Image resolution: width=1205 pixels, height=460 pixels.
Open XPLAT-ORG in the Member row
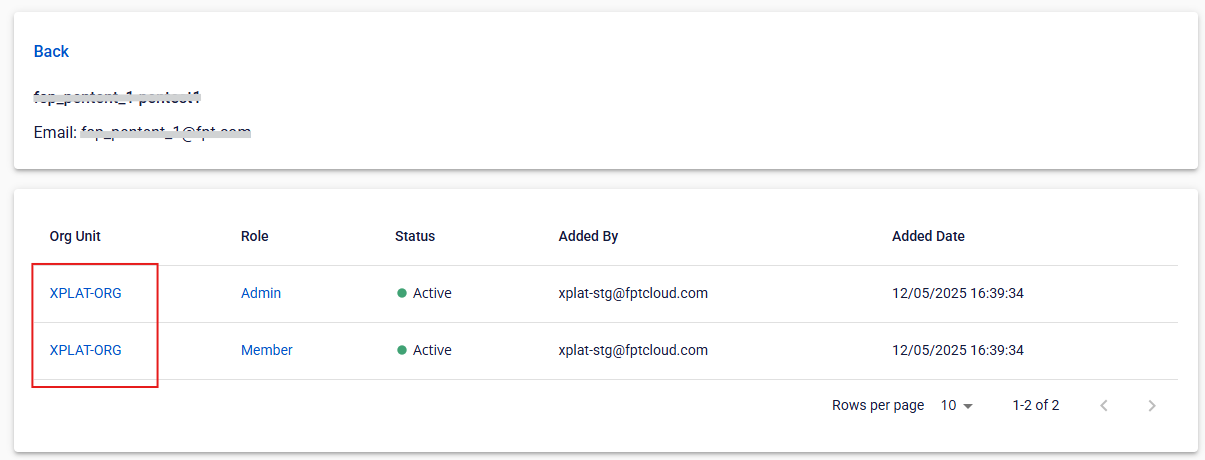tap(86, 350)
